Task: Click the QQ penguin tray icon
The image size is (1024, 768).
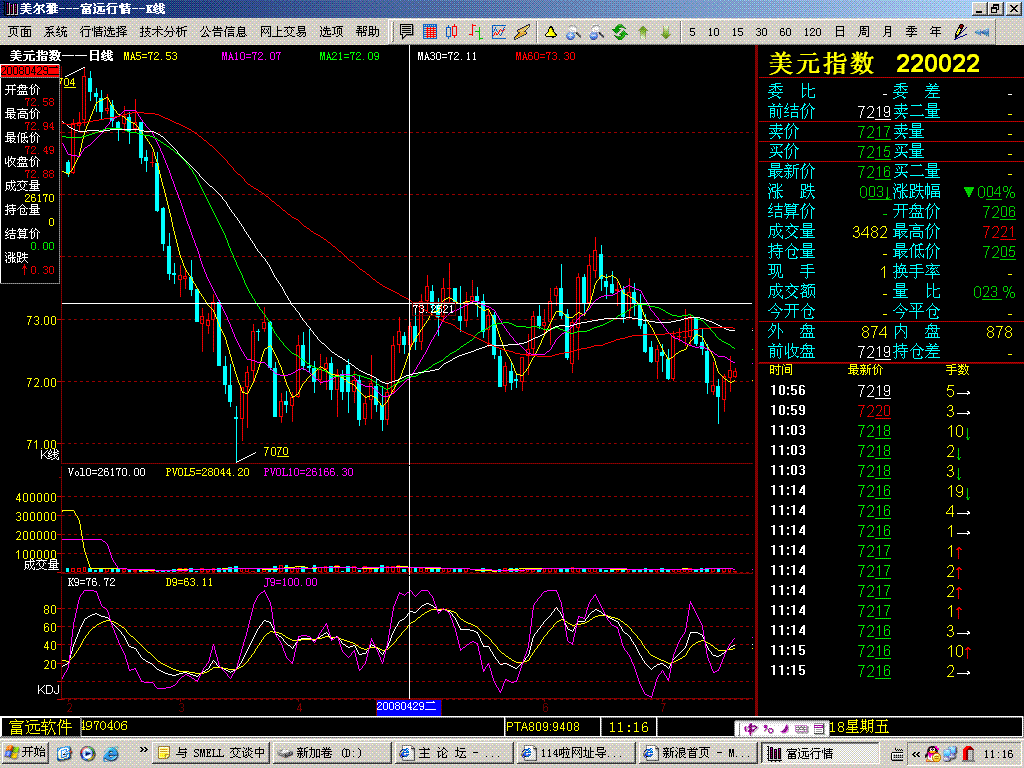Action: (x=934, y=754)
